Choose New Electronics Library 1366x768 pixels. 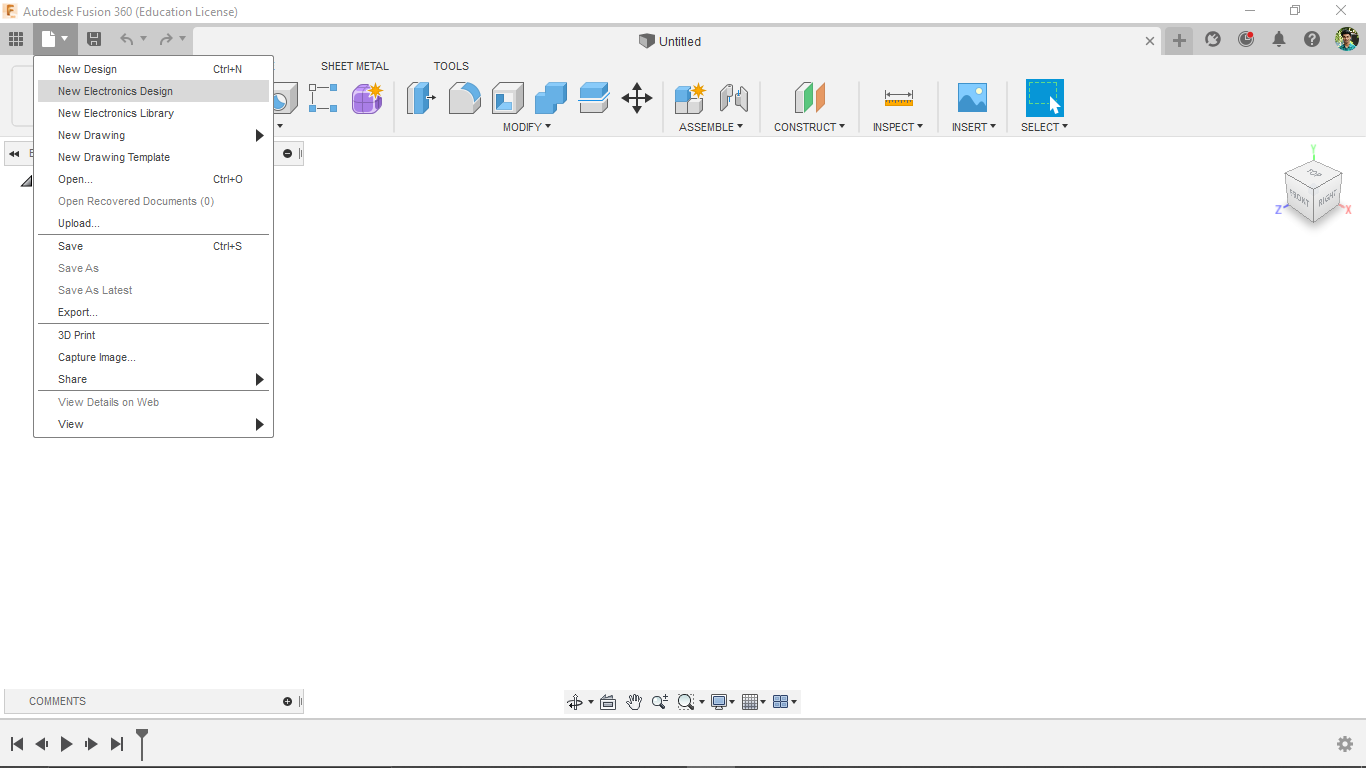154,113
